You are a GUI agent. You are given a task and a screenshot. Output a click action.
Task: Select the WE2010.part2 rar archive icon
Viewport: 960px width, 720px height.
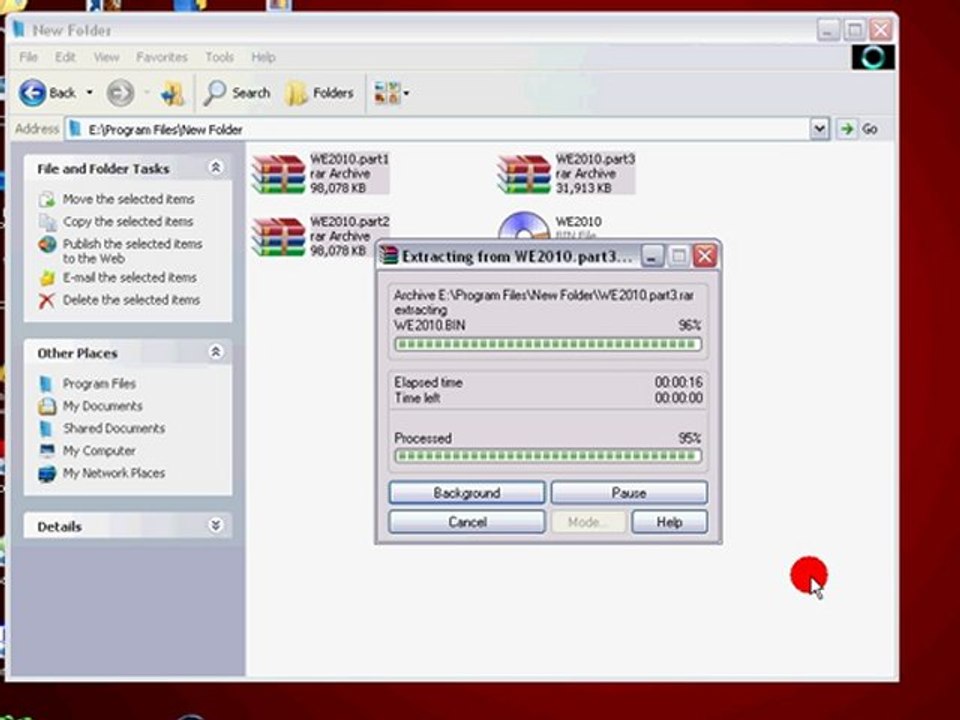[279, 236]
